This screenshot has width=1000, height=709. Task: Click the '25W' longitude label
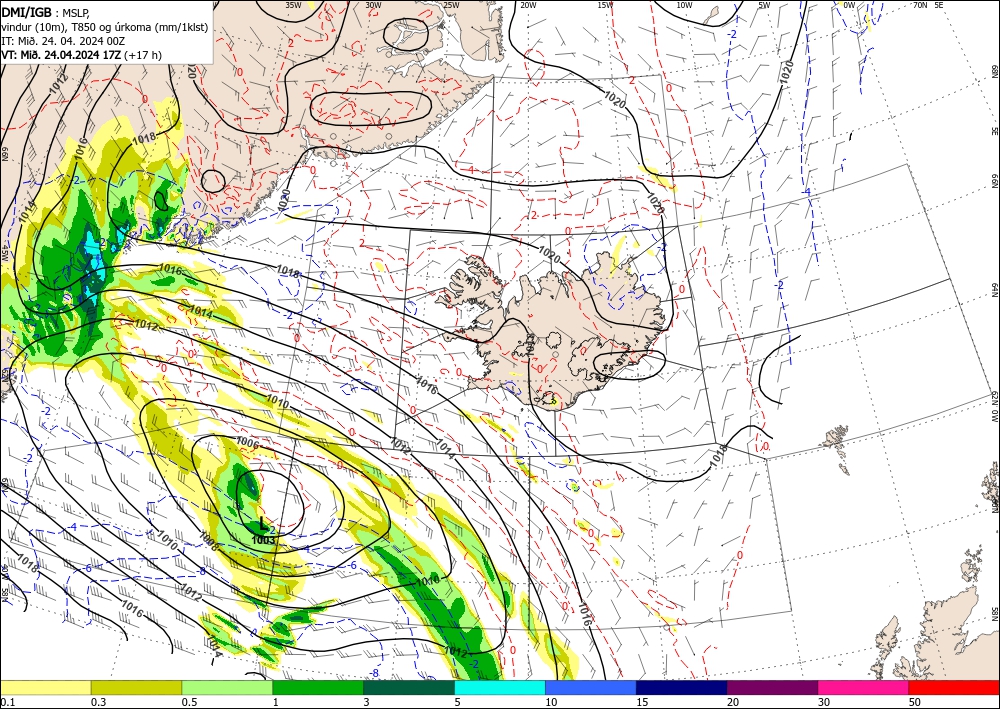click(x=451, y=5)
